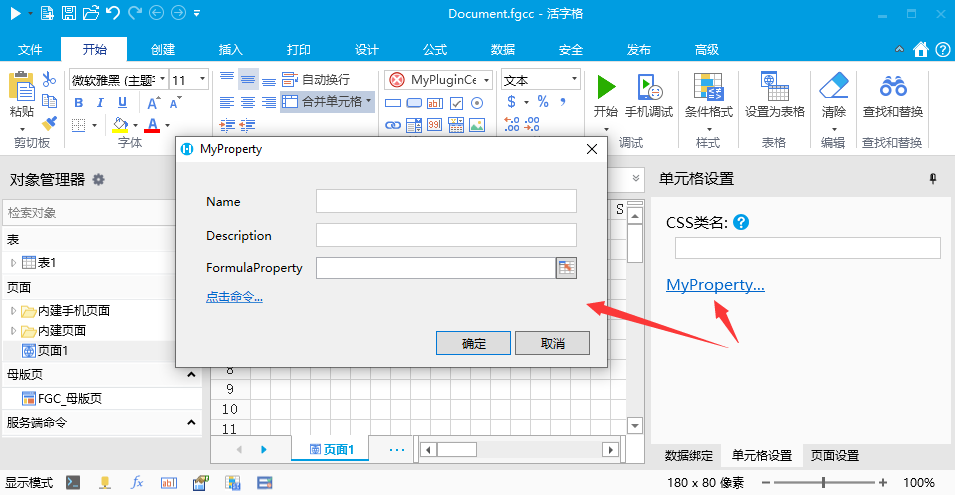This screenshot has height=495, width=955.
Task: Click 确定 in the MyProperty dialog
Action: (473, 343)
